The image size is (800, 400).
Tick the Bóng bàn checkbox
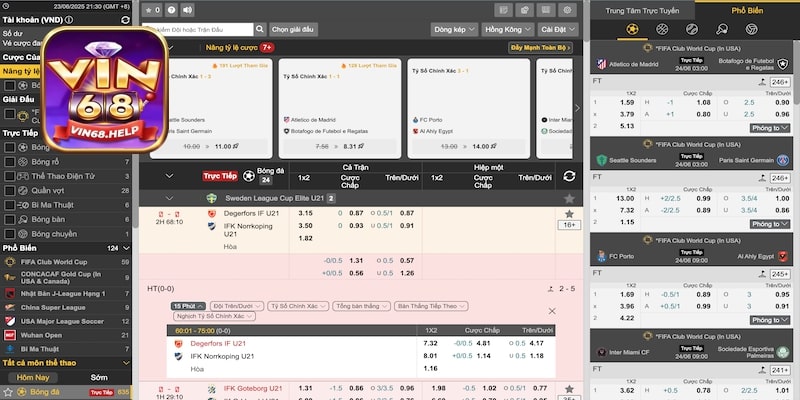tap(9, 219)
